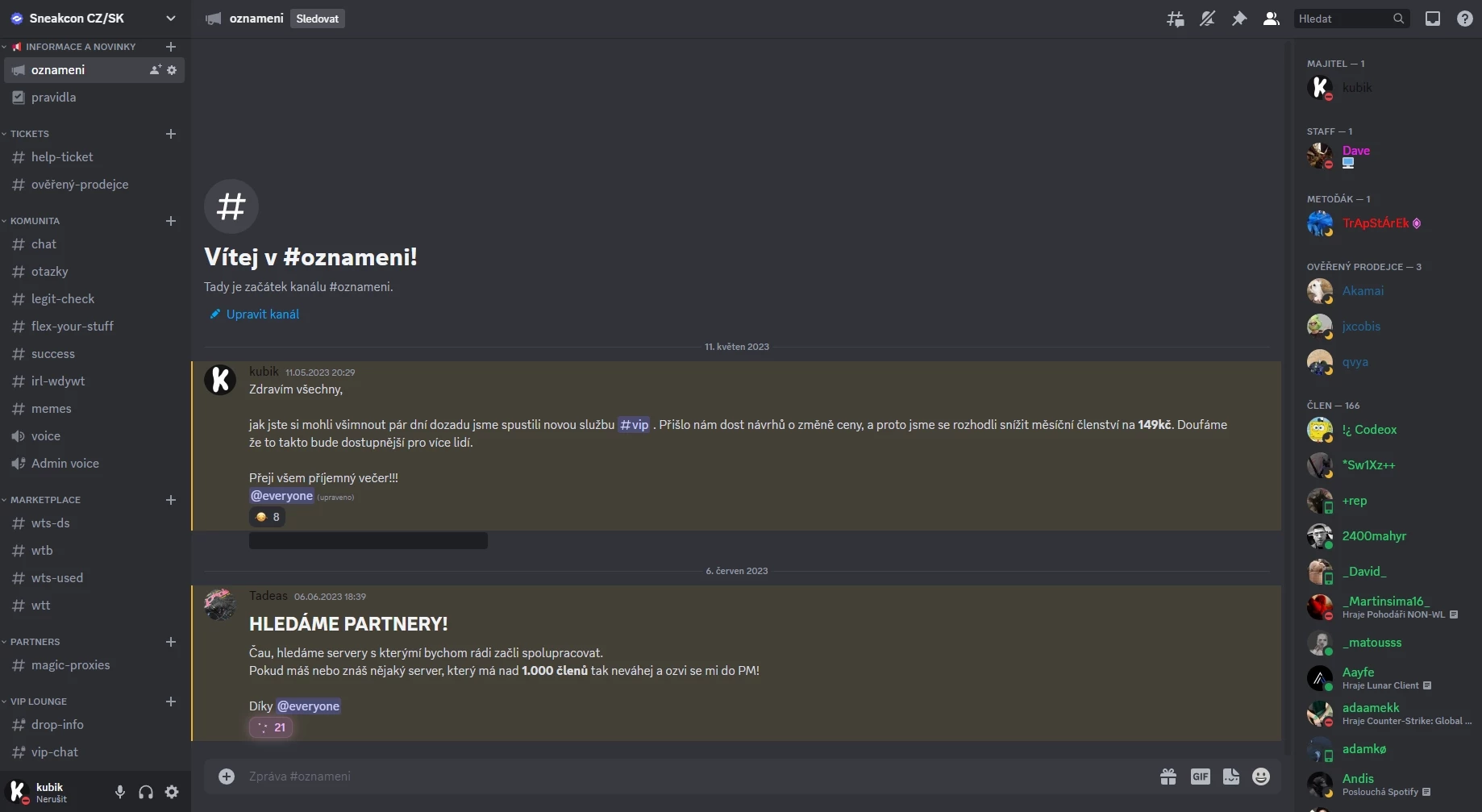Open the GIF picker
The width and height of the screenshot is (1482, 812).
[x=1201, y=777]
